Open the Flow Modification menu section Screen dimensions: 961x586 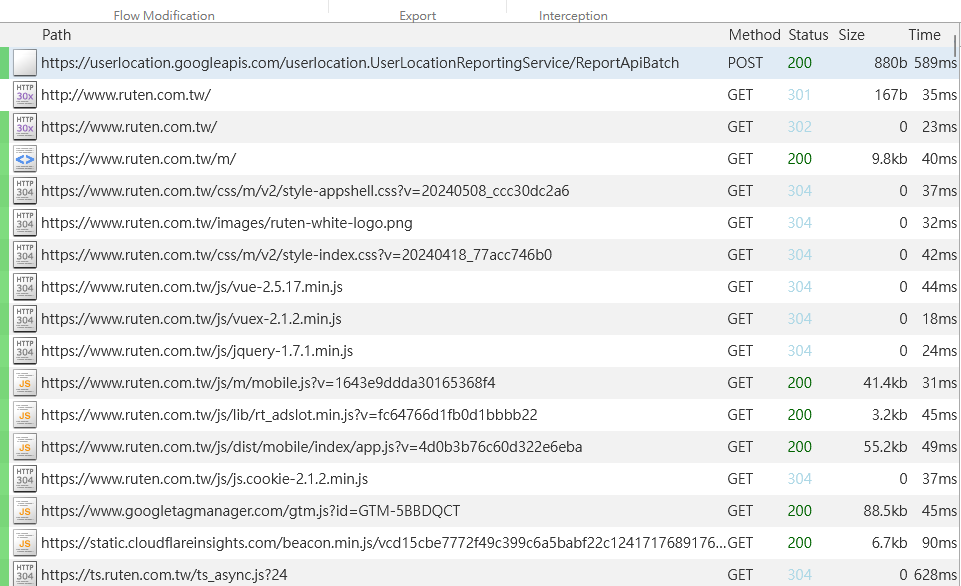164,15
